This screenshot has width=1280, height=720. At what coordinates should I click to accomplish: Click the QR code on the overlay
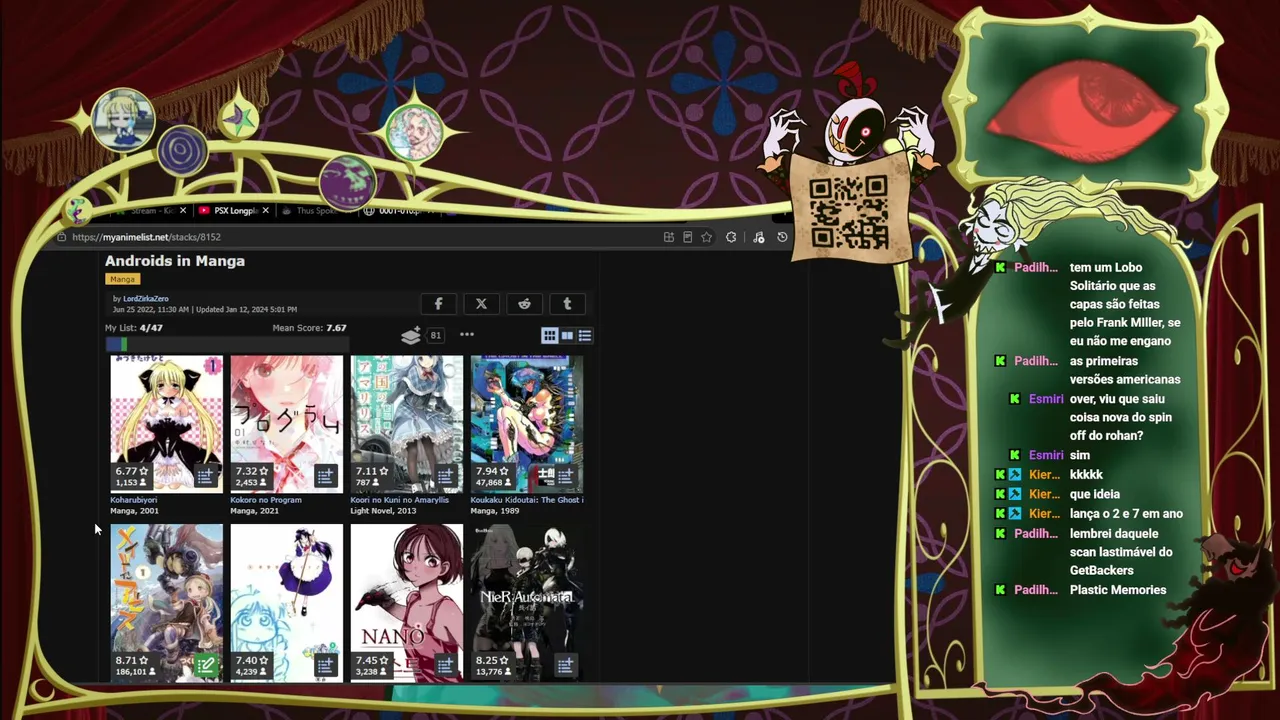click(849, 212)
